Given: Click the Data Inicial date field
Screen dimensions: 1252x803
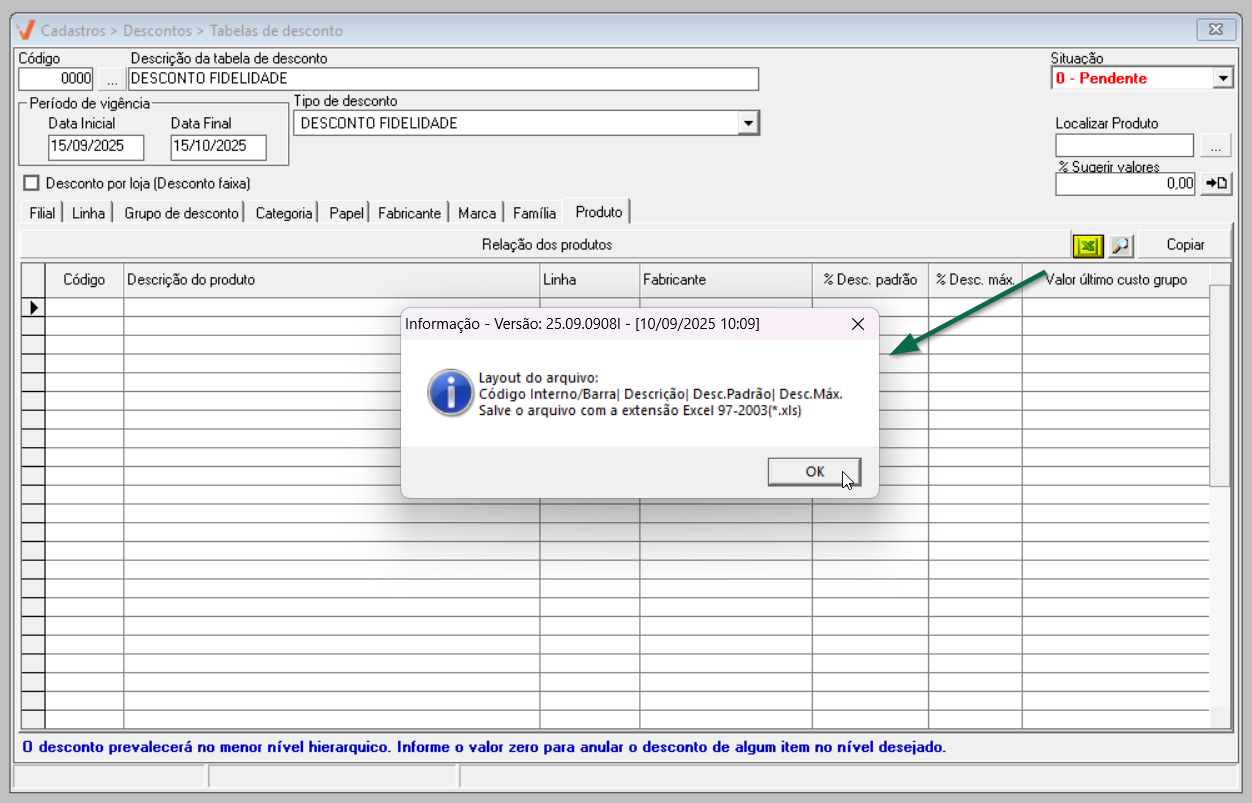Looking at the screenshot, I should coord(96,147).
